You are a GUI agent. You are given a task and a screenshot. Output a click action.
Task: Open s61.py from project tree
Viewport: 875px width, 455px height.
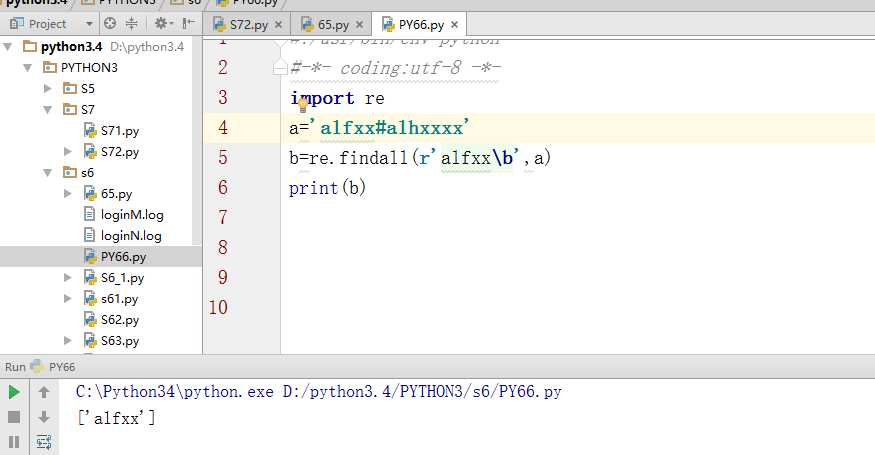click(119, 299)
